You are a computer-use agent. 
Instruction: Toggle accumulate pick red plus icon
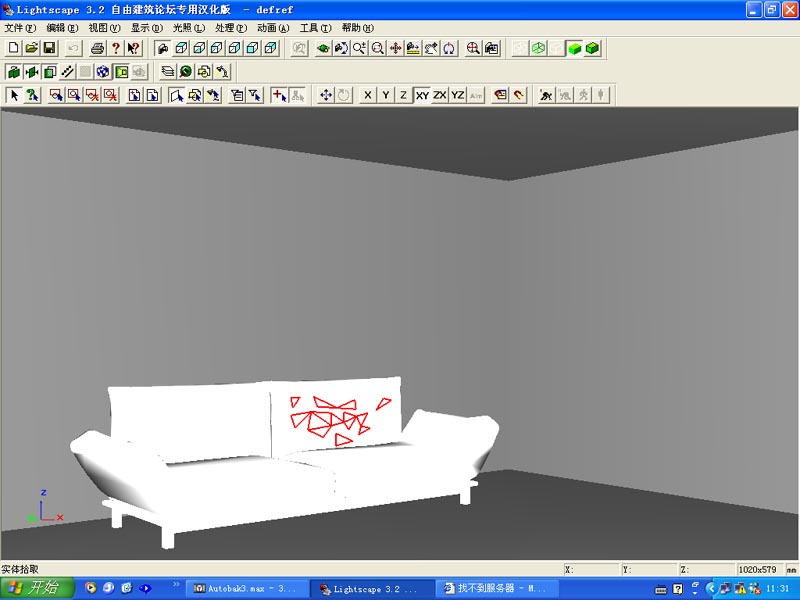coord(279,95)
